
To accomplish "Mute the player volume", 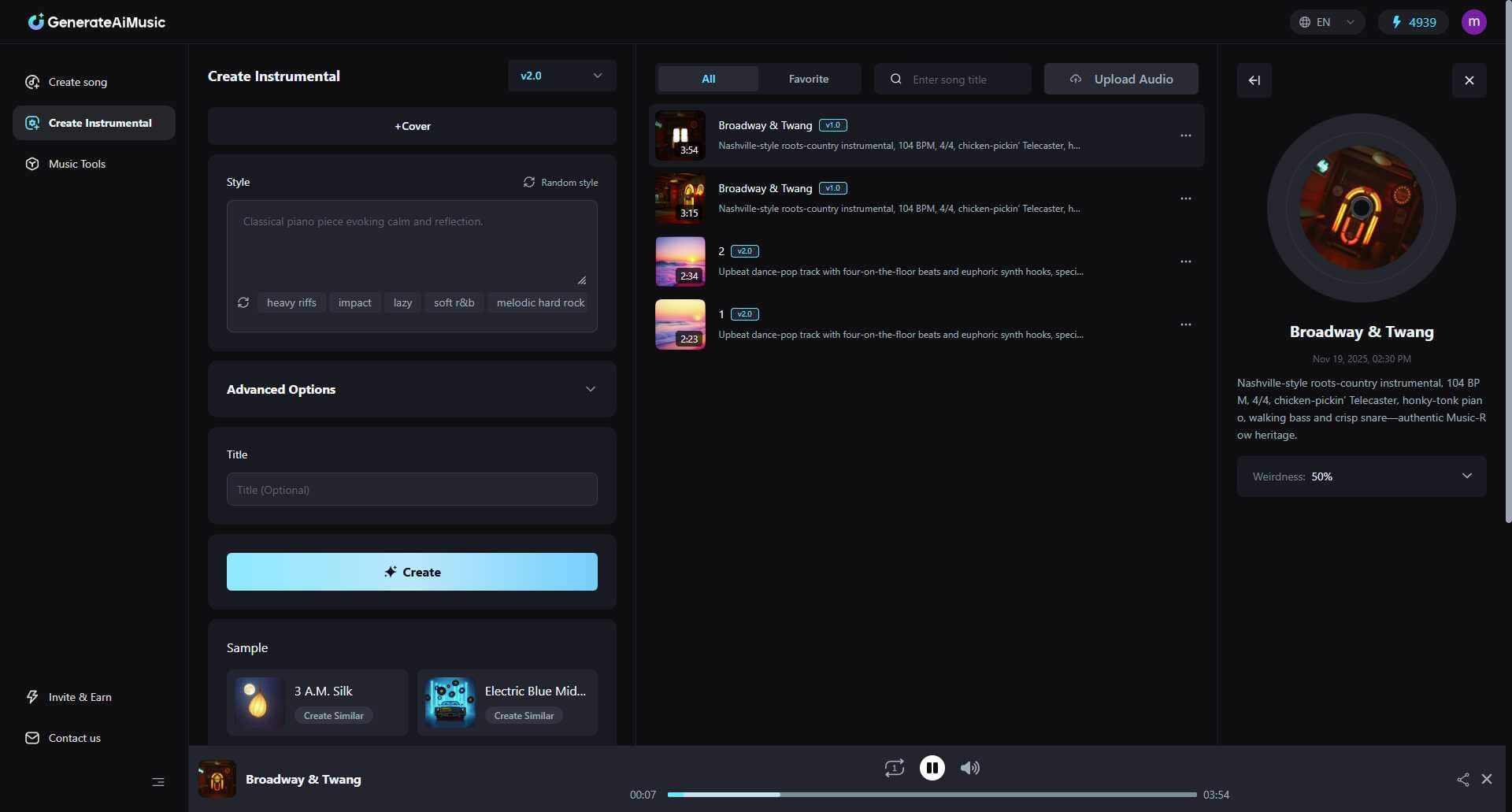I will click(x=969, y=767).
